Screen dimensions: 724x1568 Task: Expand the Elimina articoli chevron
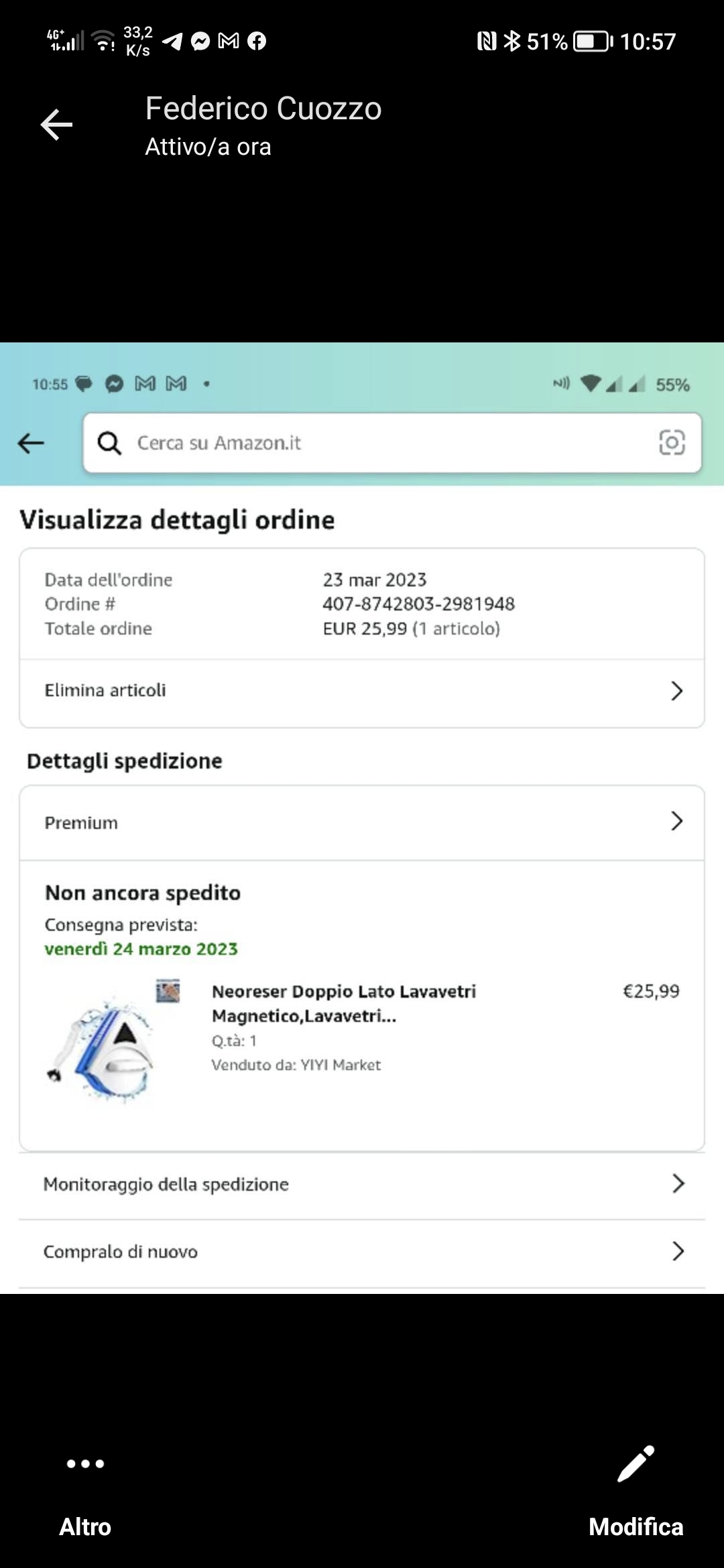point(676,691)
